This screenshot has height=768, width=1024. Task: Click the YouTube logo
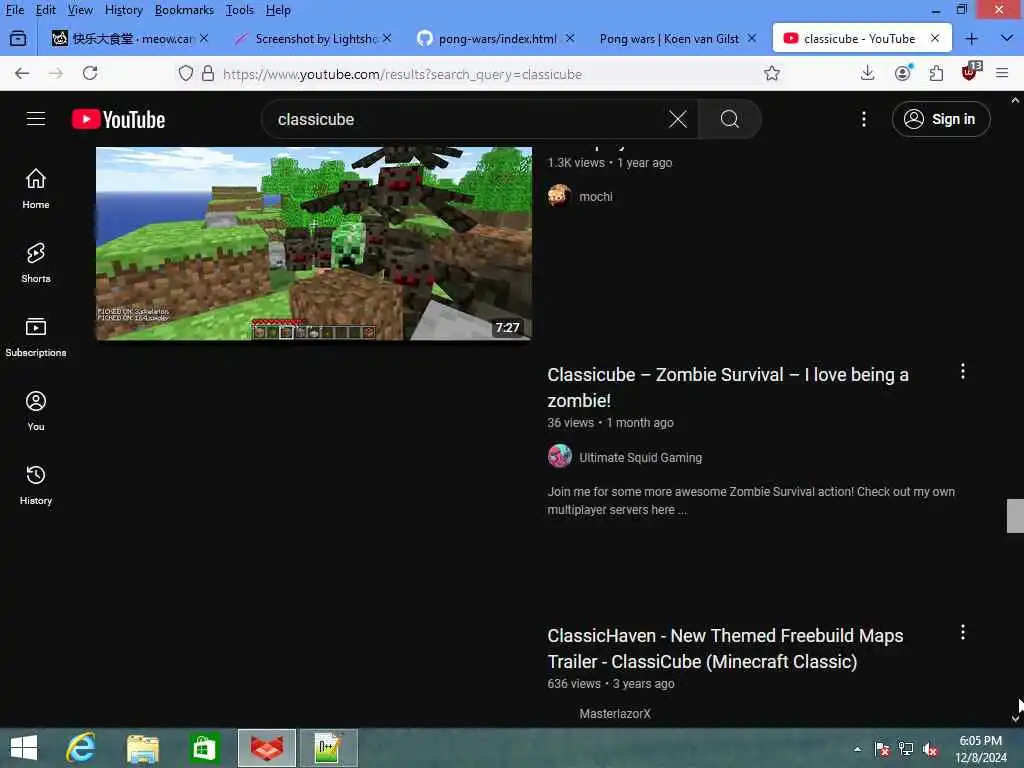coord(118,119)
